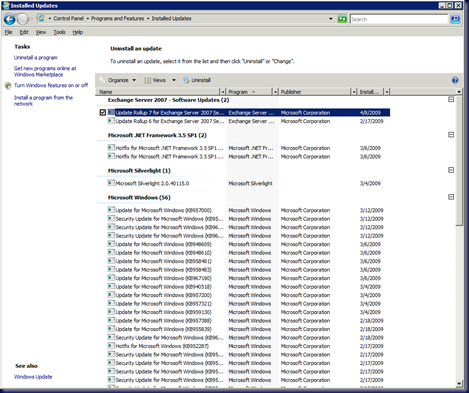Screen dimensions: 469x393
Task: Click the refresh icon beside address bar
Action: tap(342, 19)
